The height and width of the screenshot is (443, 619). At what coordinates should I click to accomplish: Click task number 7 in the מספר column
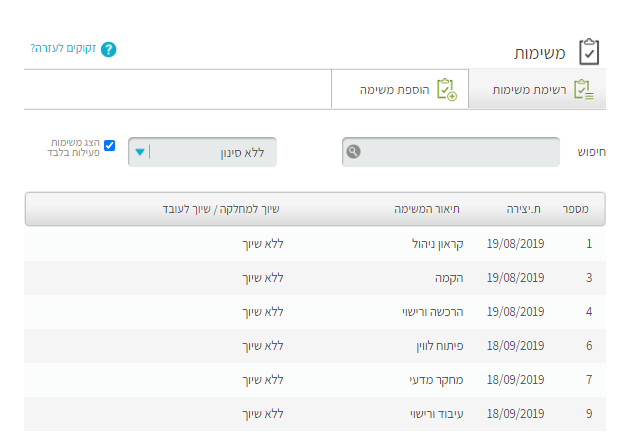pos(589,380)
